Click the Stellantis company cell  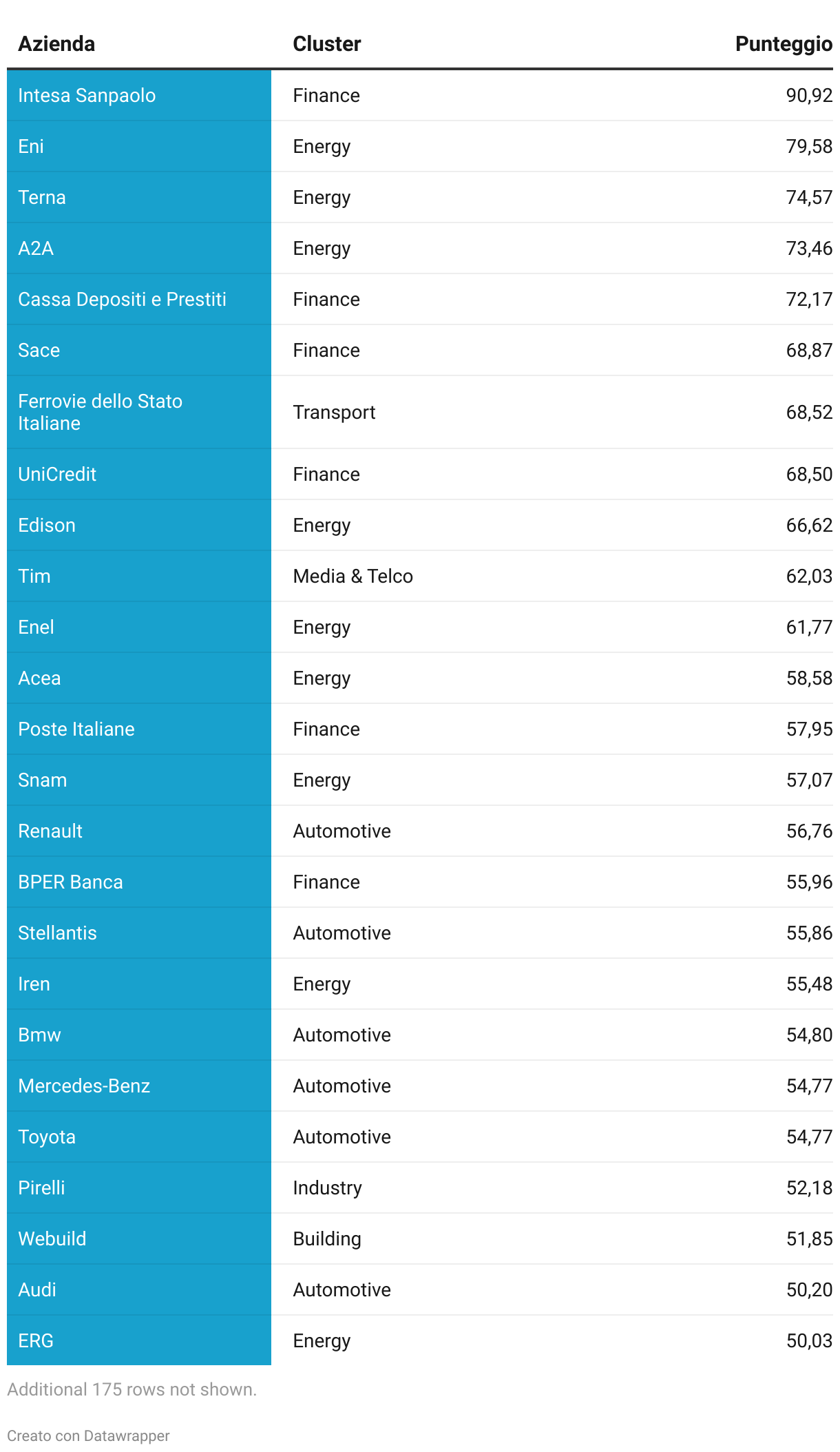[57, 933]
